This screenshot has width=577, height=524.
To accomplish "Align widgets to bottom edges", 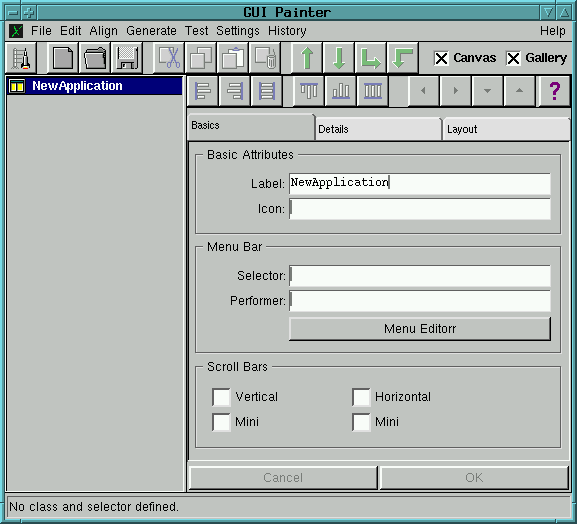I will click(x=341, y=91).
